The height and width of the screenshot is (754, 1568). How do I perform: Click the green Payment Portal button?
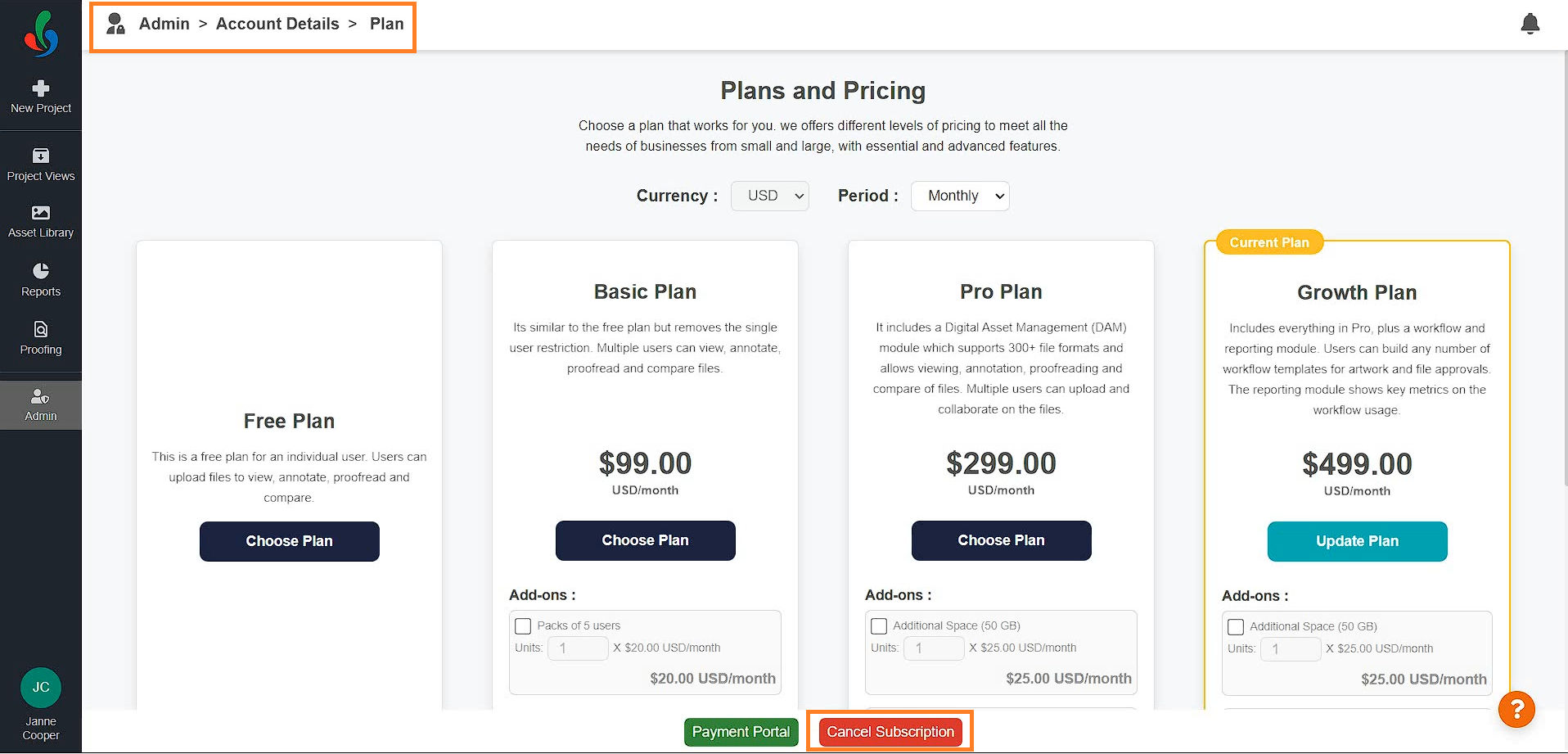(x=741, y=732)
